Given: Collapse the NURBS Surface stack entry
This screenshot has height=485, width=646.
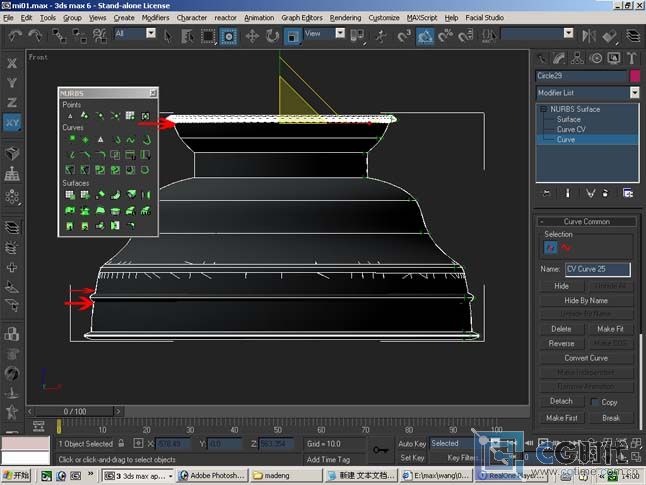Looking at the screenshot, I should pyautogui.click(x=543, y=109).
